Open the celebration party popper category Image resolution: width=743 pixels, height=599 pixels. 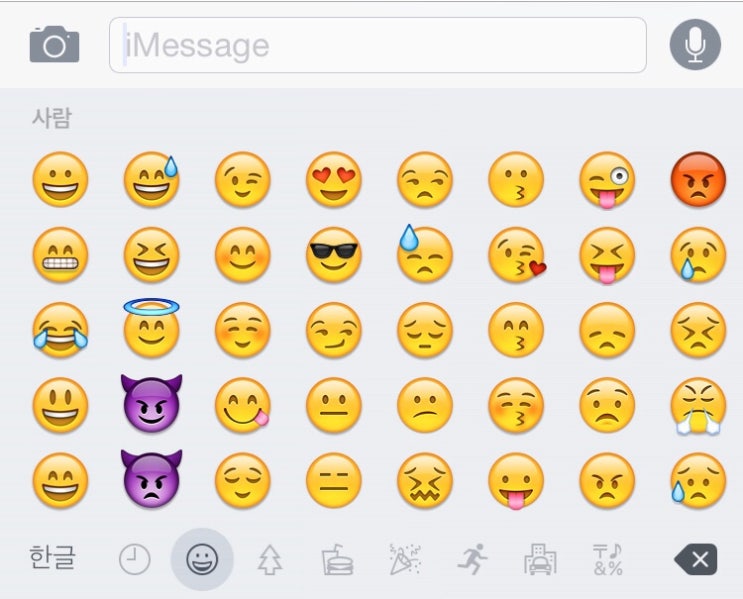coord(405,559)
